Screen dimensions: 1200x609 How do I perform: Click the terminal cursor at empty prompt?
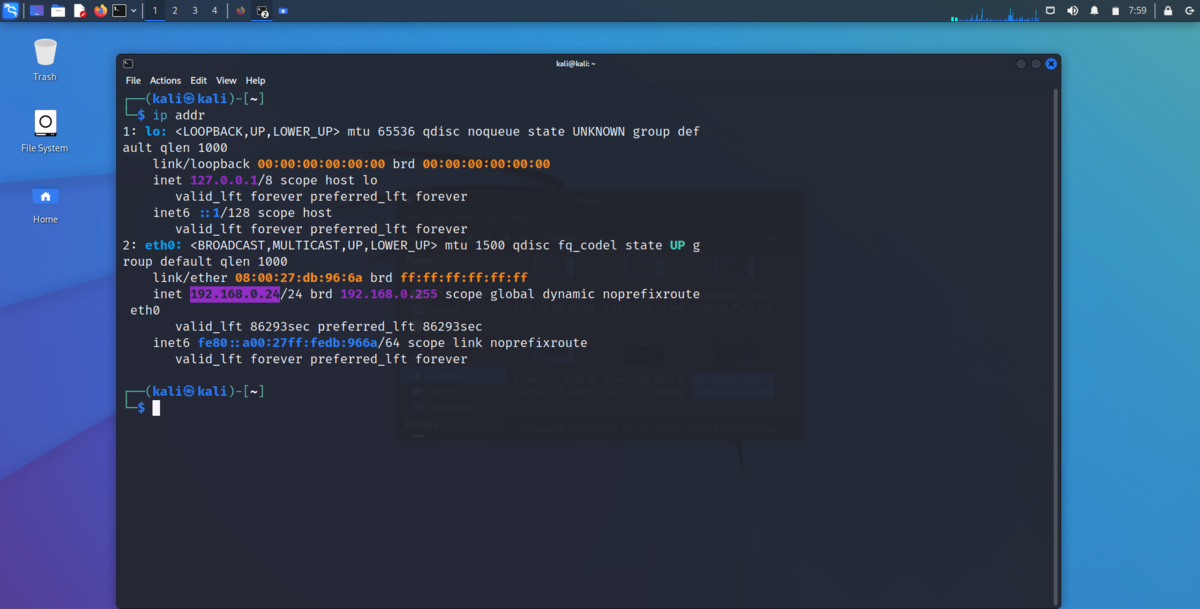[x=156, y=408]
